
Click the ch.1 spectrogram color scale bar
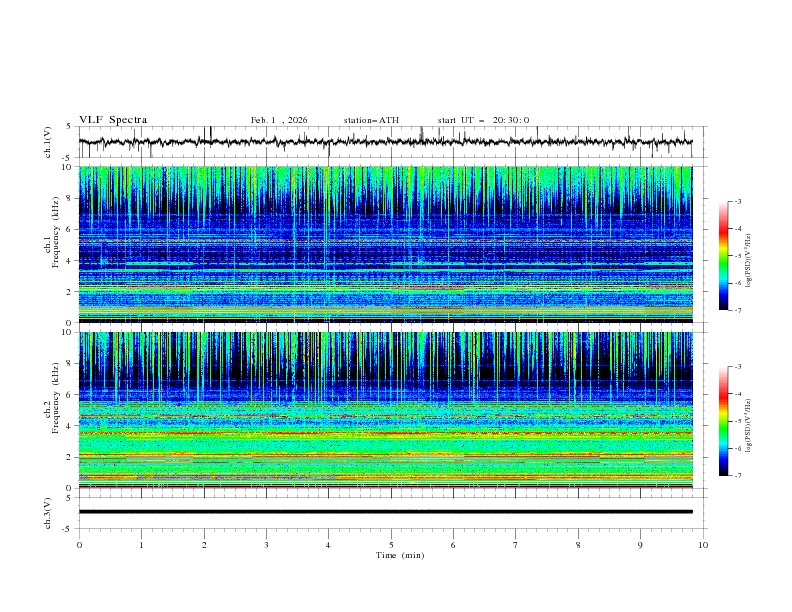(723, 255)
